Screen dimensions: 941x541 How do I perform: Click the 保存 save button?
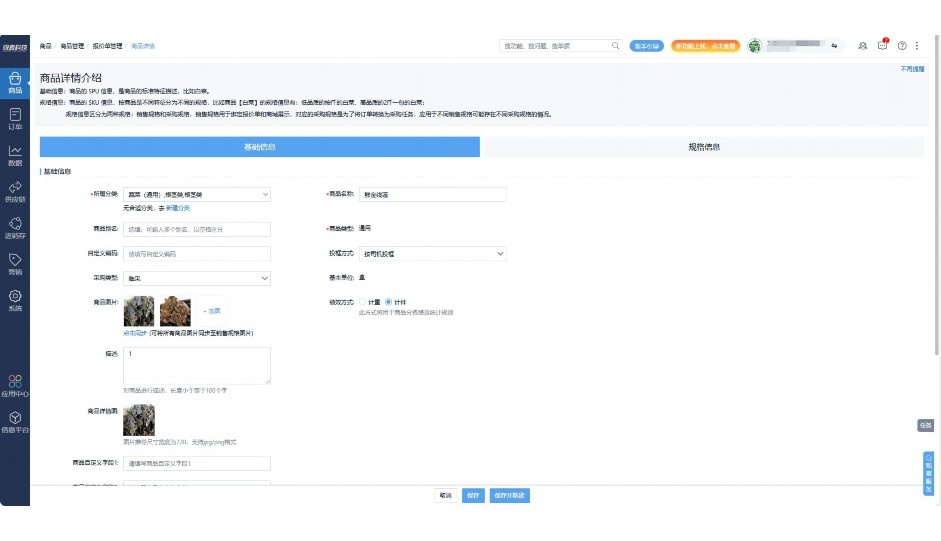coord(473,495)
